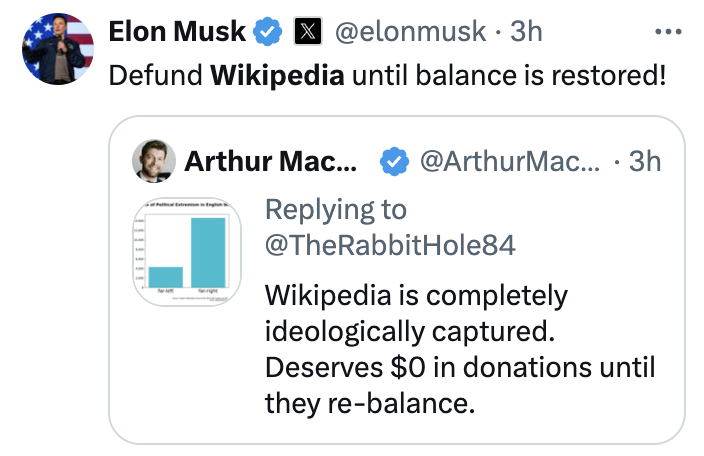704x456 pixels.
Task: Click Elon Musk's profile avatar
Action: pos(58,48)
